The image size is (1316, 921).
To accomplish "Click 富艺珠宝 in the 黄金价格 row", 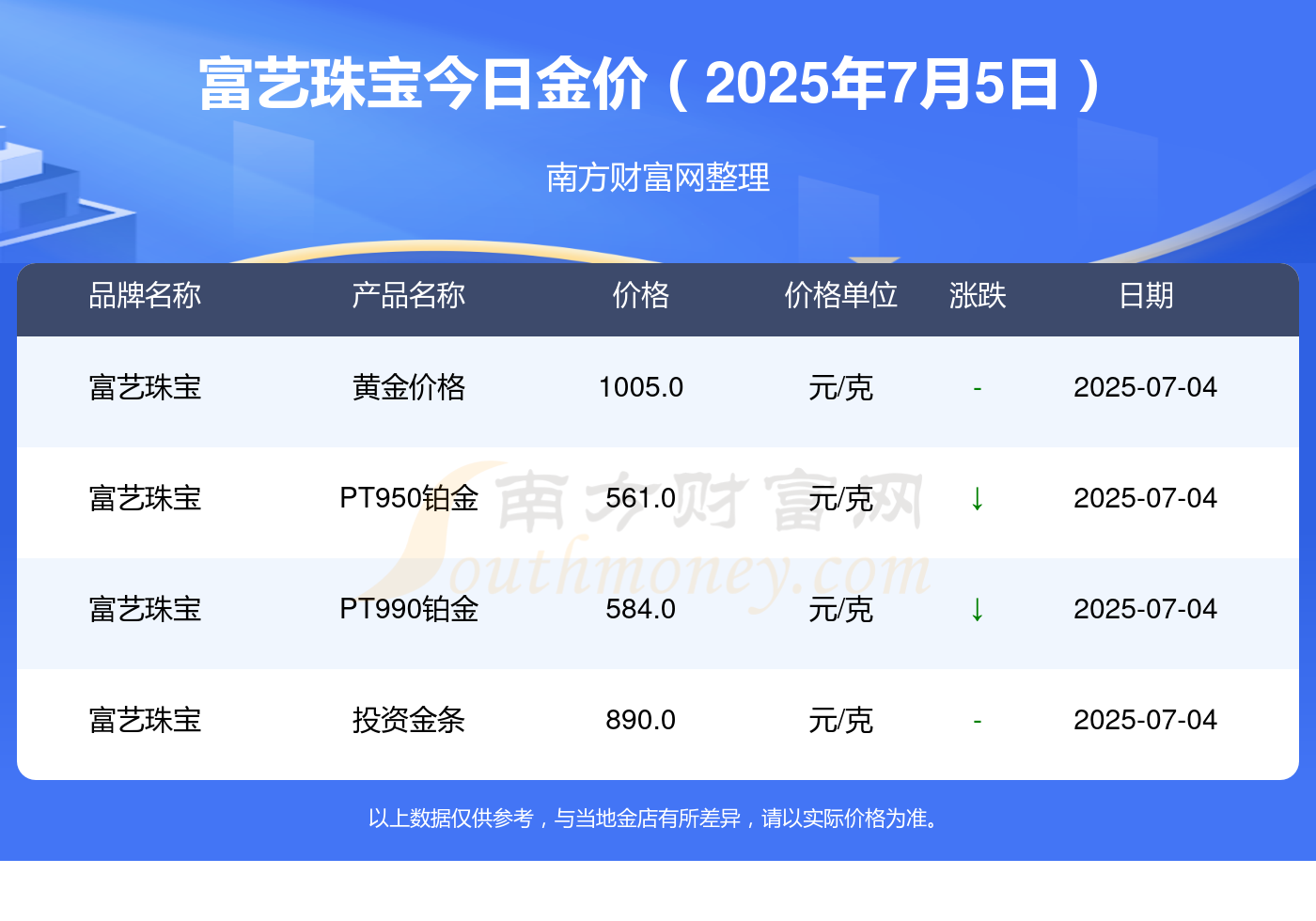I will click(x=145, y=387).
